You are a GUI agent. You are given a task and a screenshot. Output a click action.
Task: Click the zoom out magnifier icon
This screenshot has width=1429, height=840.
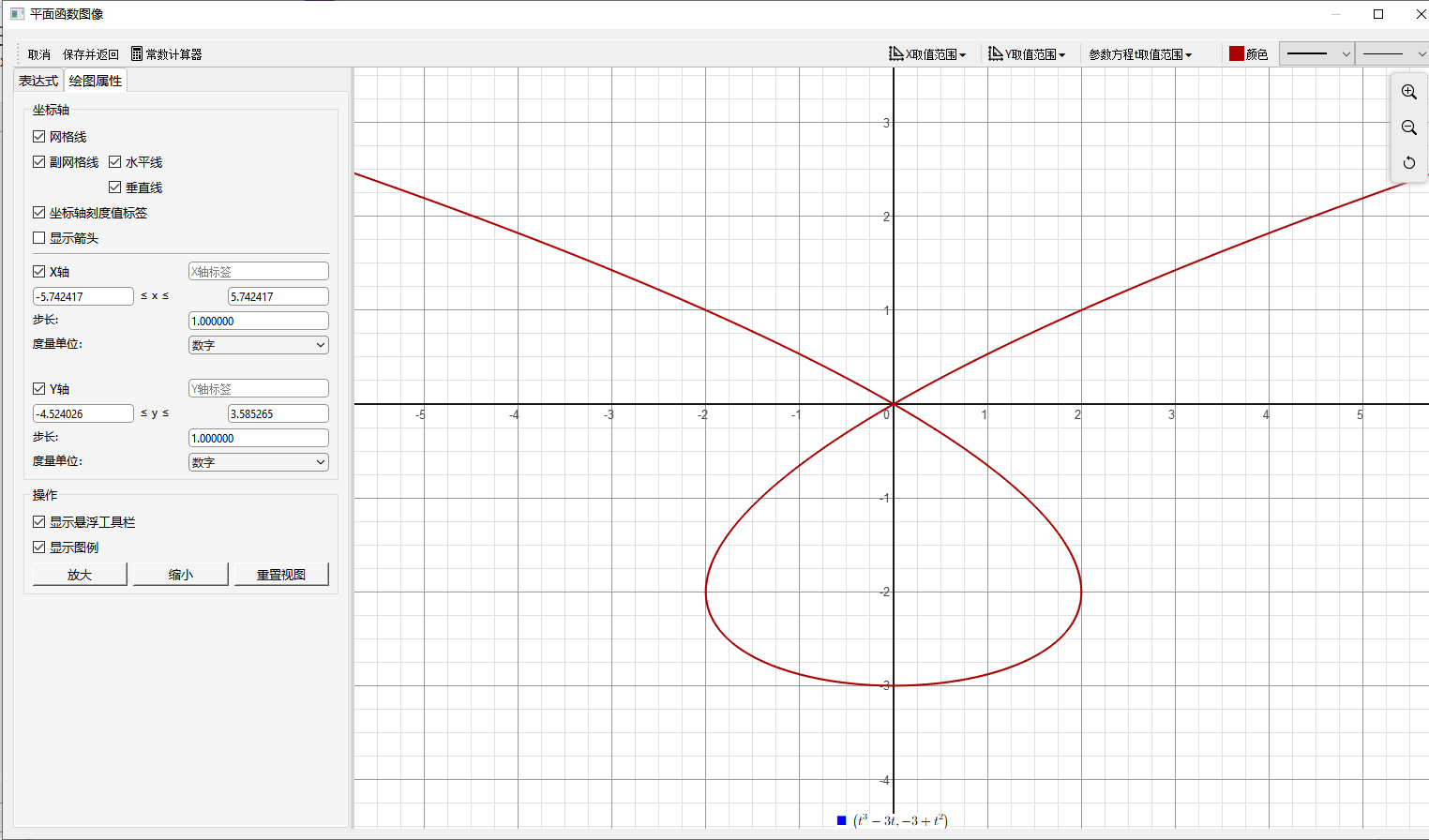(1408, 127)
